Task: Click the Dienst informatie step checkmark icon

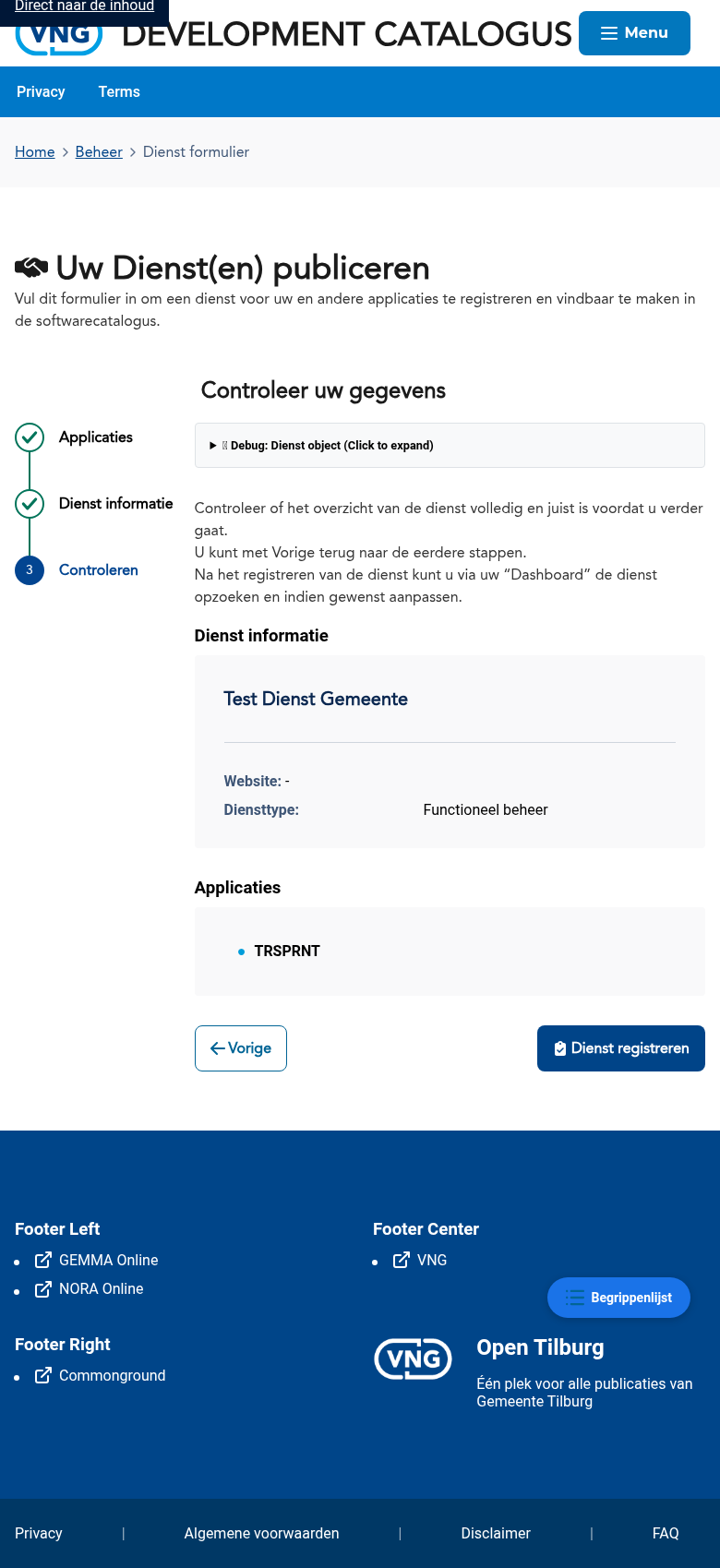Action: tap(30, 504)
